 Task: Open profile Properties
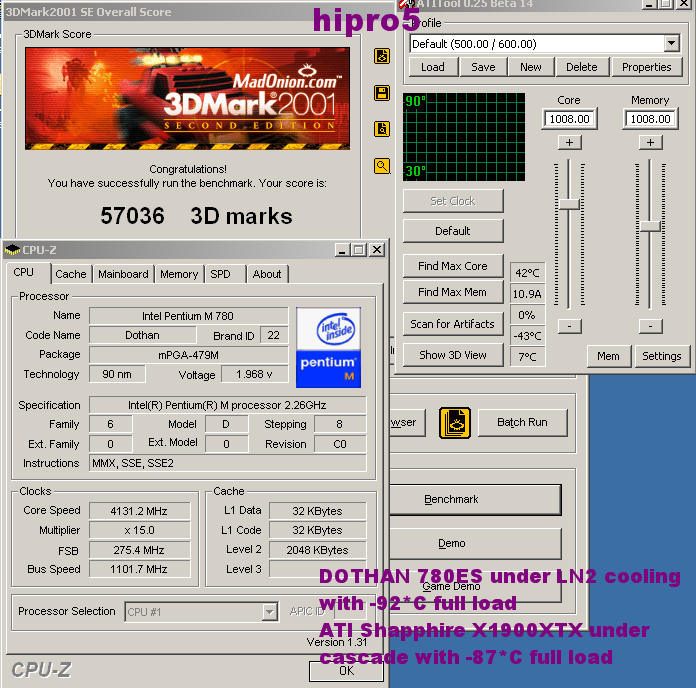647,67
